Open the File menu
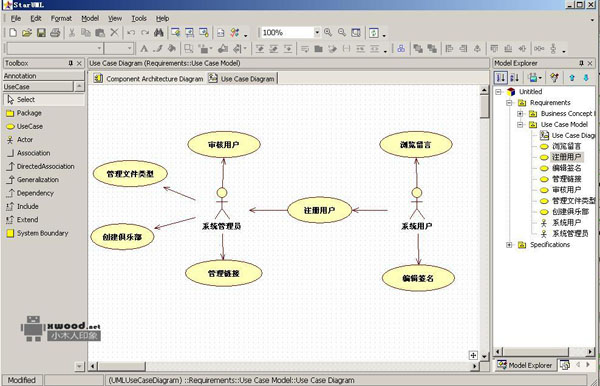The width and height of the screenshot is (600, 386). [x=16, y=18]
